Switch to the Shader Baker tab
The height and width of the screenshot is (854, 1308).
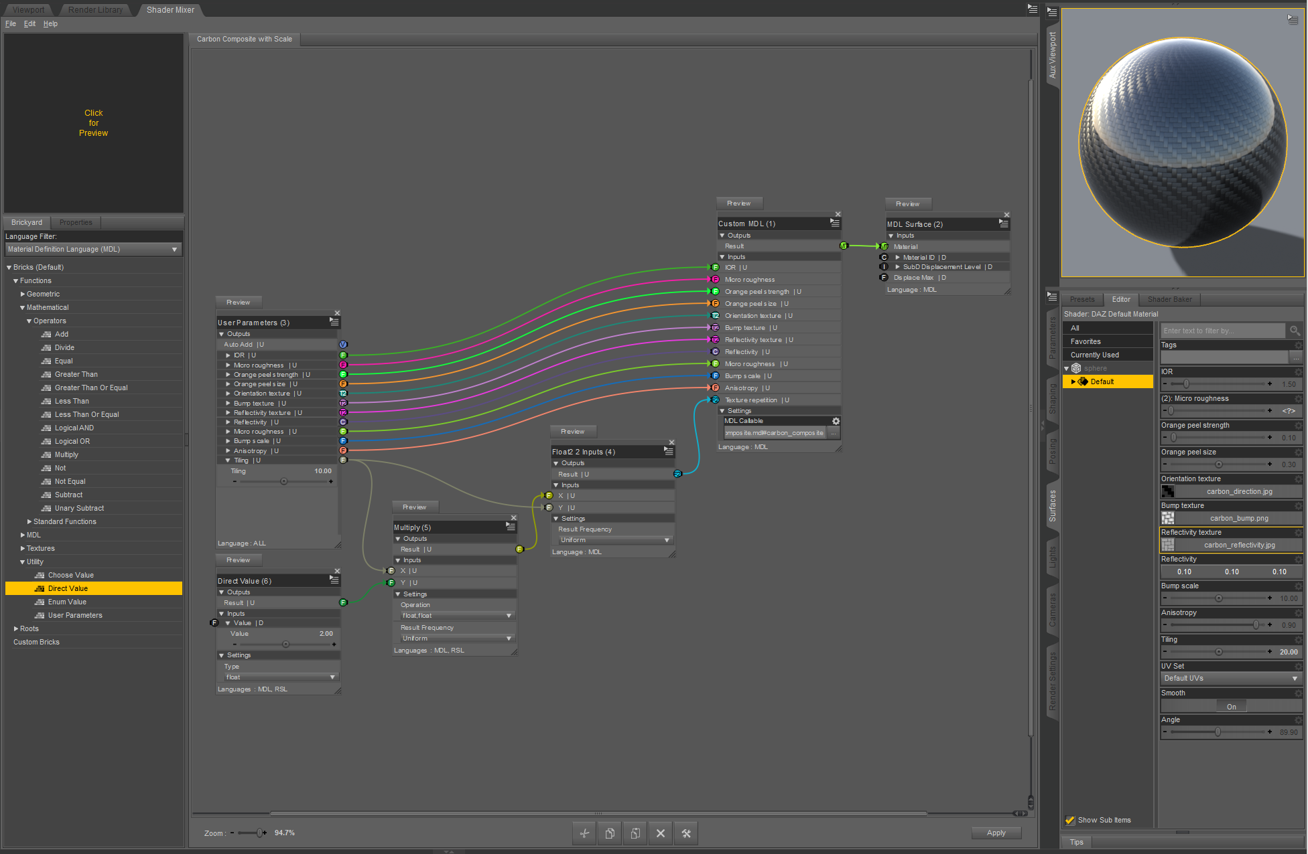coord(1169,299)
